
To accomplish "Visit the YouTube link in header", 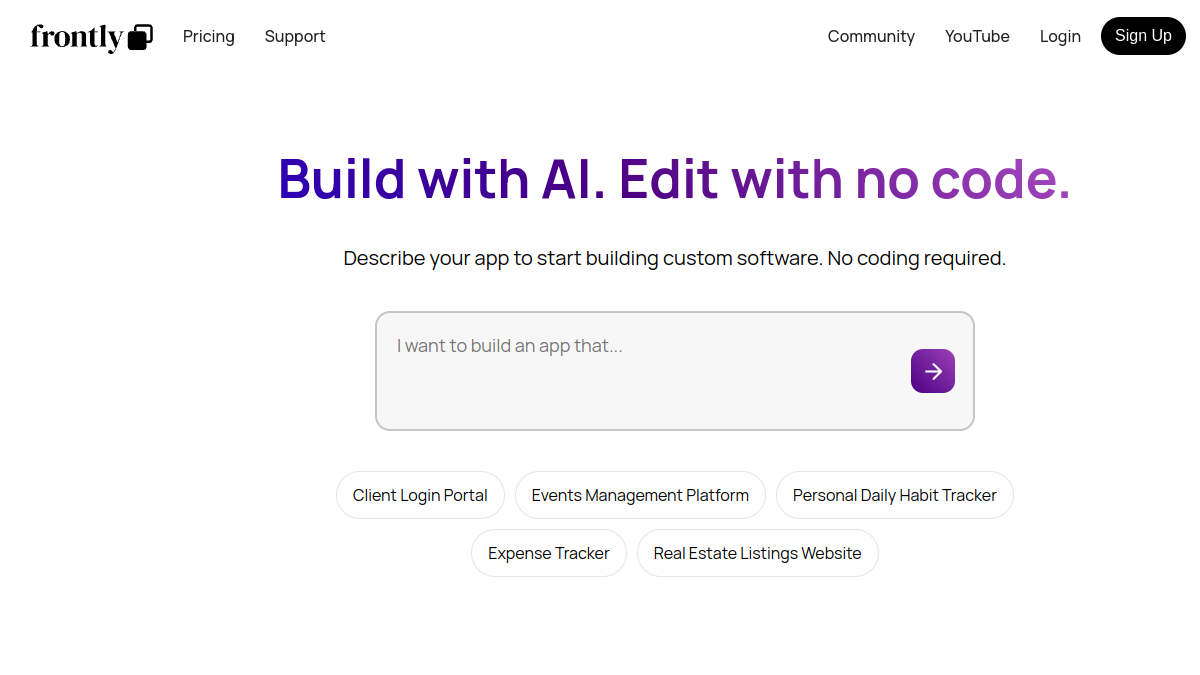I will 977,36.
